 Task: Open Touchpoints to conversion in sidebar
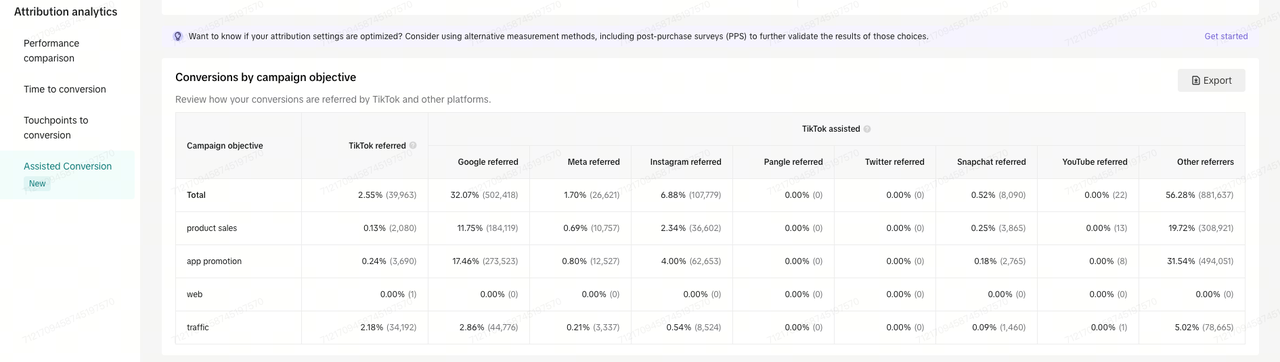point(56,127)
